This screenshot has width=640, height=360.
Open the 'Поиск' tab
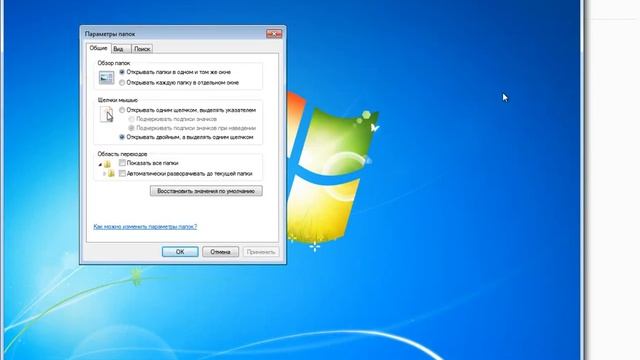click(x=142, y=49)
